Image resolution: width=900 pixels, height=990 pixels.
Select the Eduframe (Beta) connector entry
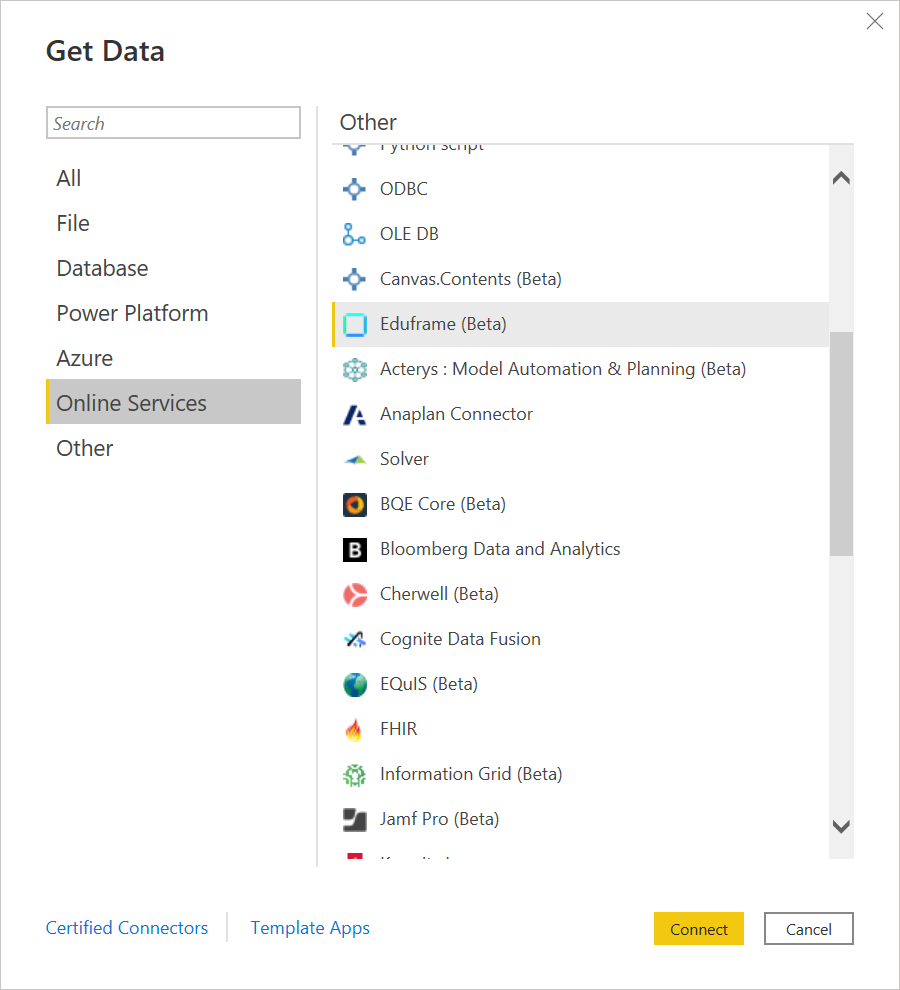443,324
